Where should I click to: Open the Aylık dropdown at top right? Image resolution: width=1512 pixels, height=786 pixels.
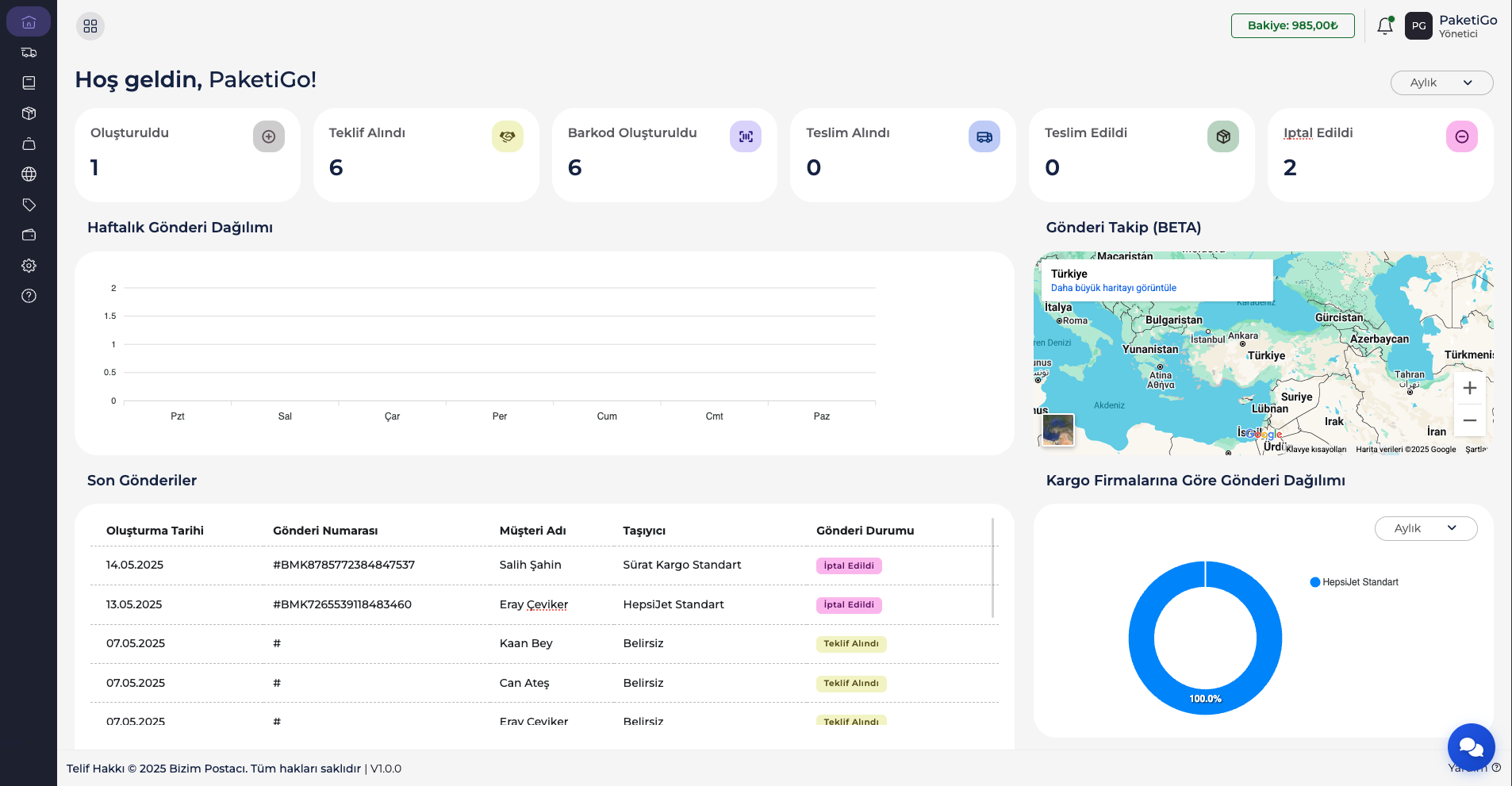point(1441,82)
